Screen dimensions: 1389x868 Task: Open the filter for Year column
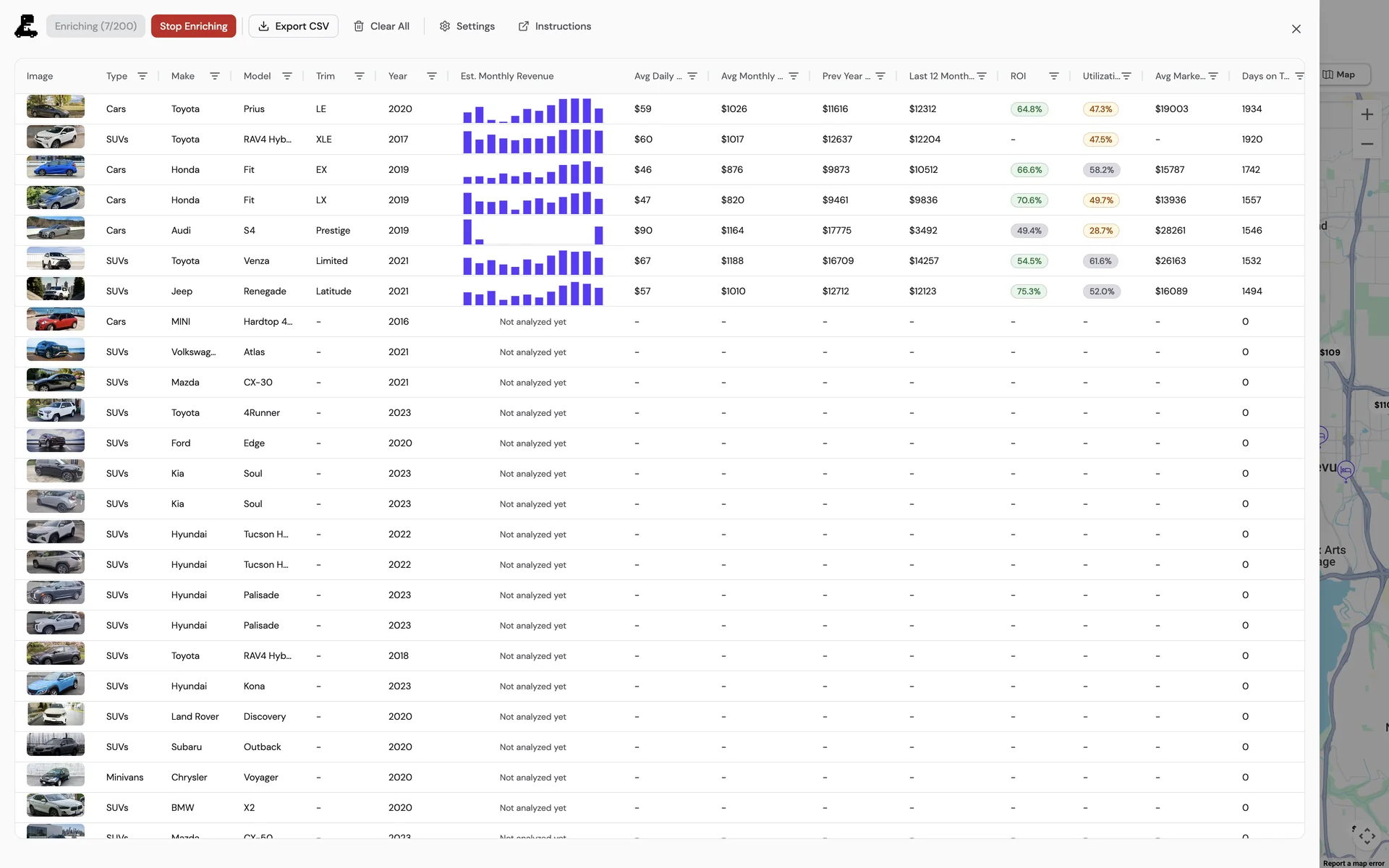pyautogui.click(x=432, y=76)
